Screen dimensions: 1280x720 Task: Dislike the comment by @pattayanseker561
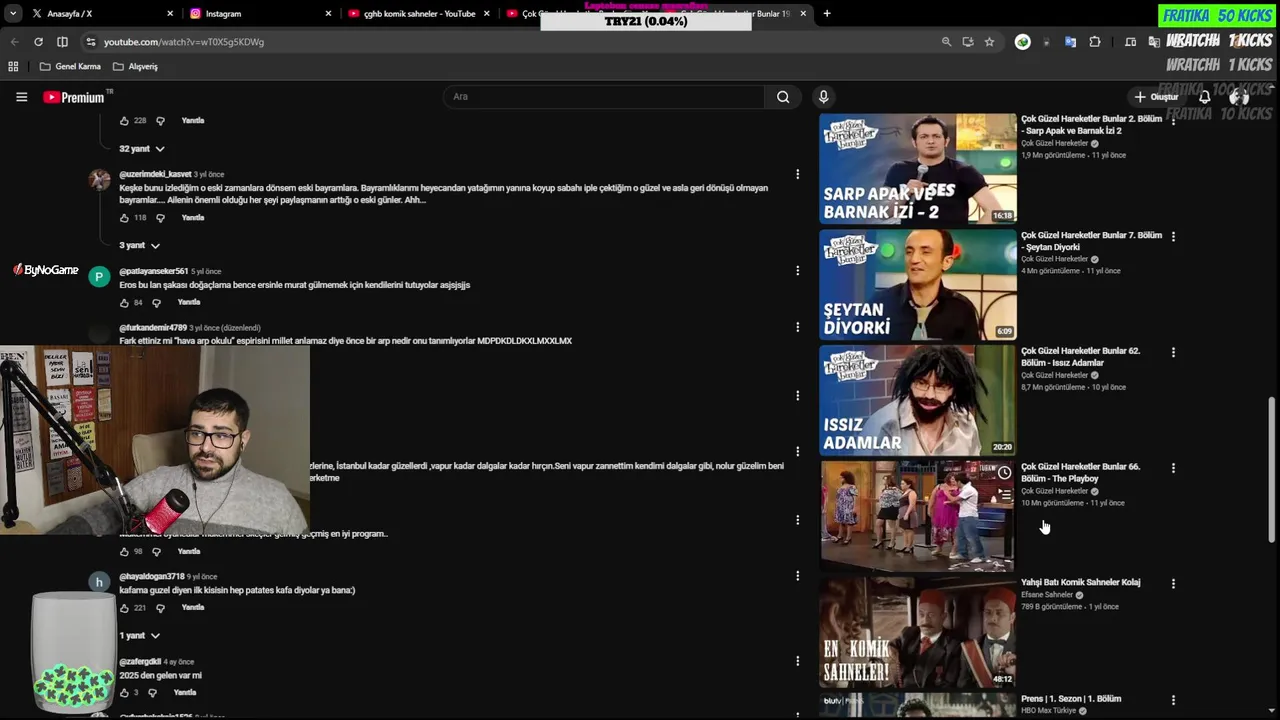tap(156, 303)
